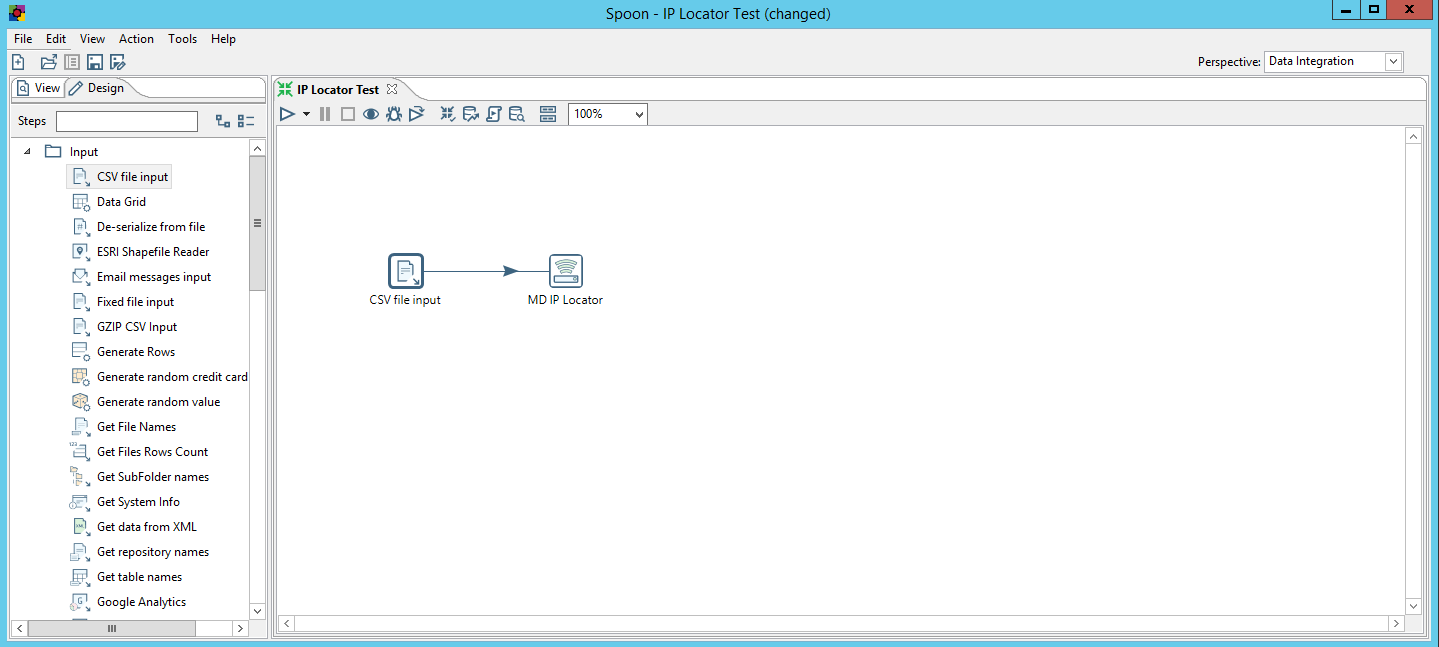Screen dimensions: 1439x647
Task: Open the Perspective Data Integration dropdown
Action: (1393, 62)
